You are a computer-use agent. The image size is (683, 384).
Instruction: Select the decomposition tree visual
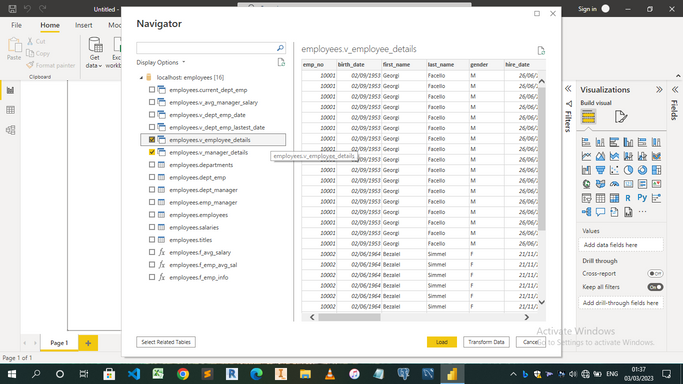[586, 212]
